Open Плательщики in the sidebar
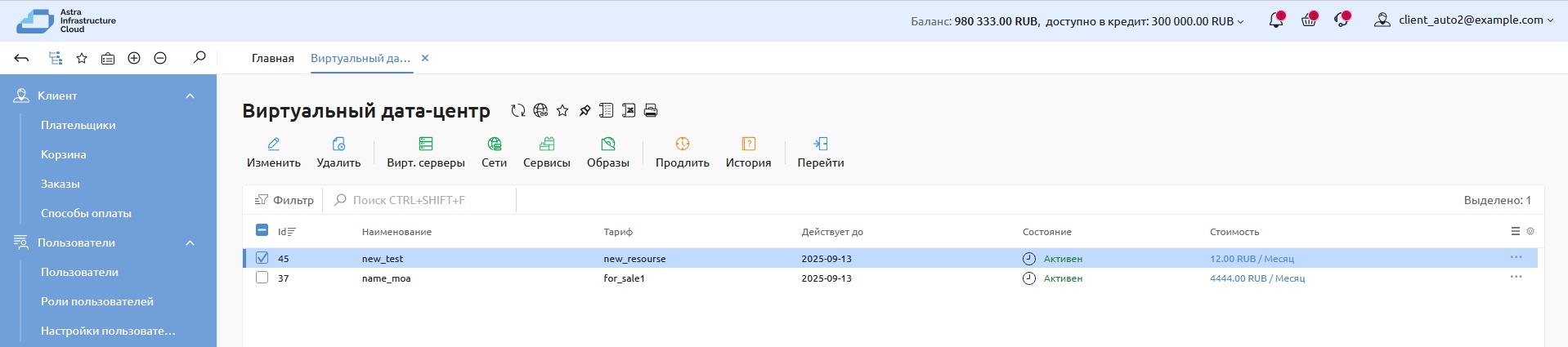The height and width of the screenshot is (347, 1568). [x=78, y=125]
